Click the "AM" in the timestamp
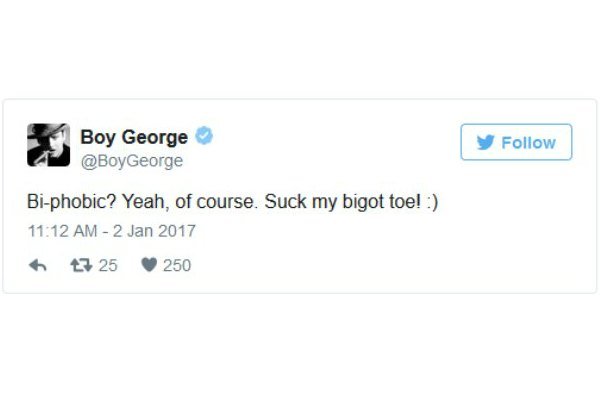This screenshot has width=600, height=400. pyautogui.click(x=85, y=231)
